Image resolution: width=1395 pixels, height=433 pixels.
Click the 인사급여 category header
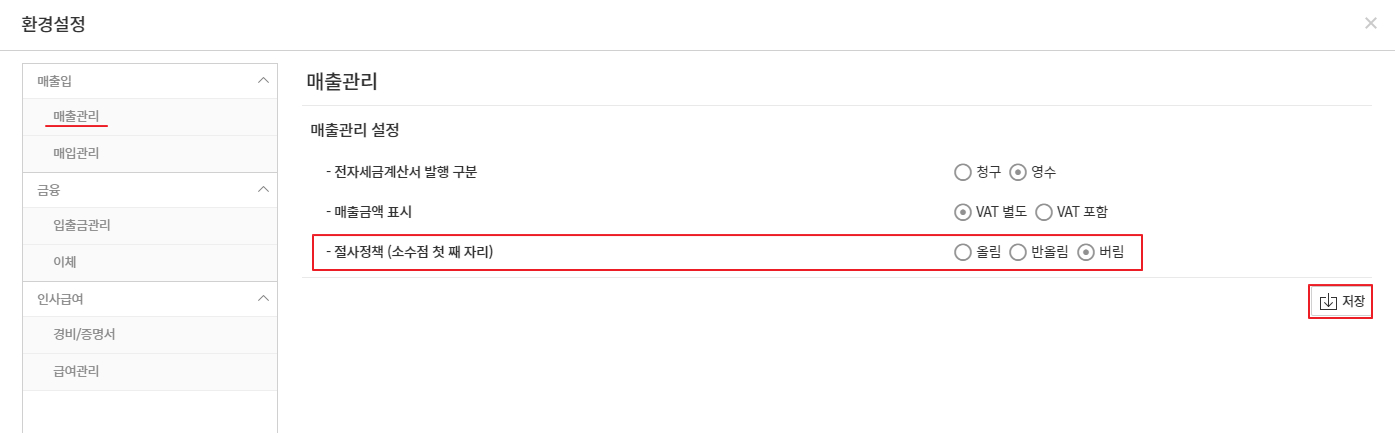tap(63, 298)
